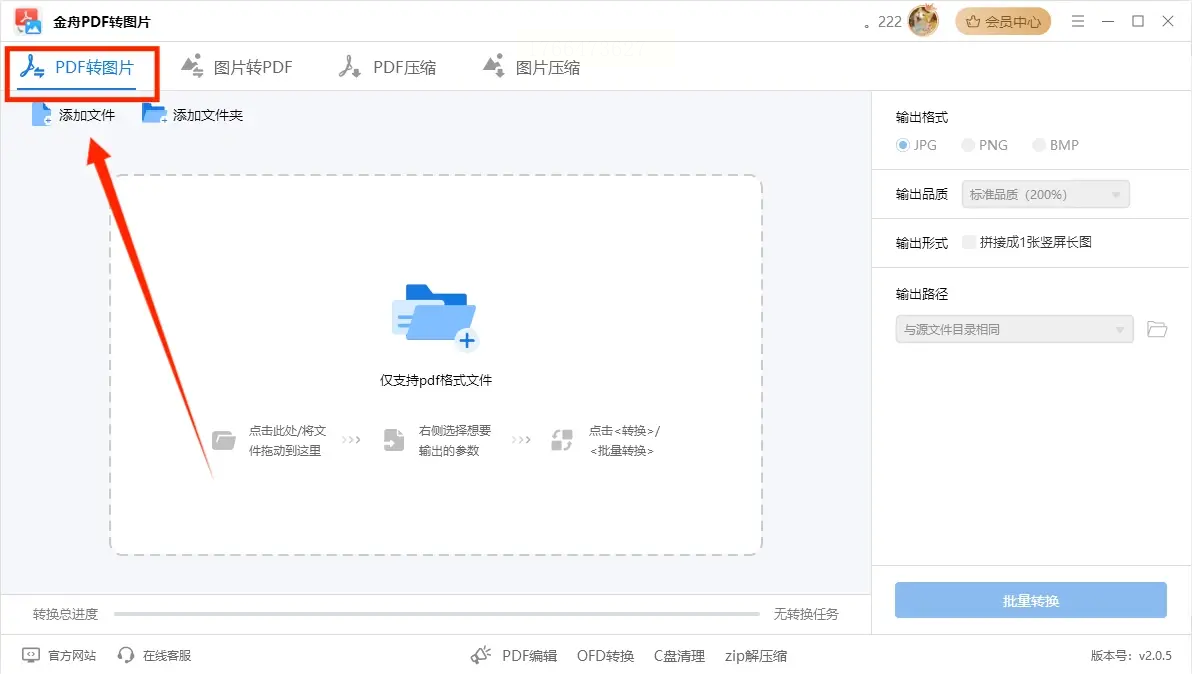This screenshot has width=1192, height=674.
Task: Click the username 222 text
Action: 889,22
